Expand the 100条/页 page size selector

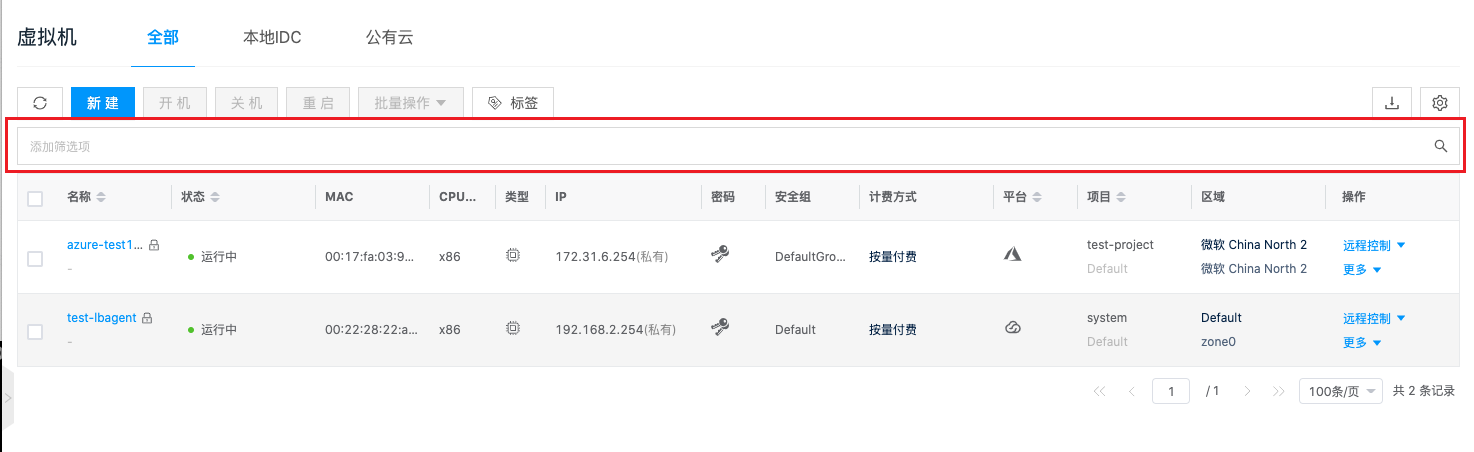coord(1341,391)
